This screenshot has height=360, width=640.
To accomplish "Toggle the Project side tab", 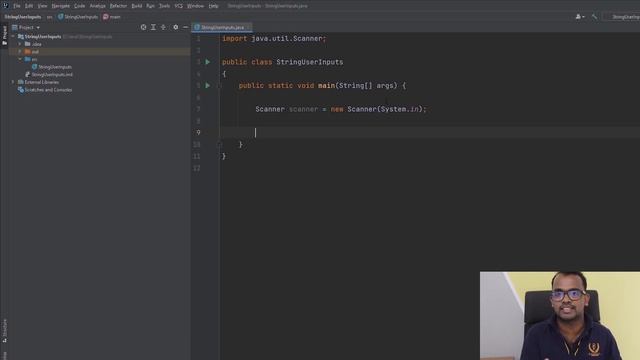I will [x=4, y=36].
